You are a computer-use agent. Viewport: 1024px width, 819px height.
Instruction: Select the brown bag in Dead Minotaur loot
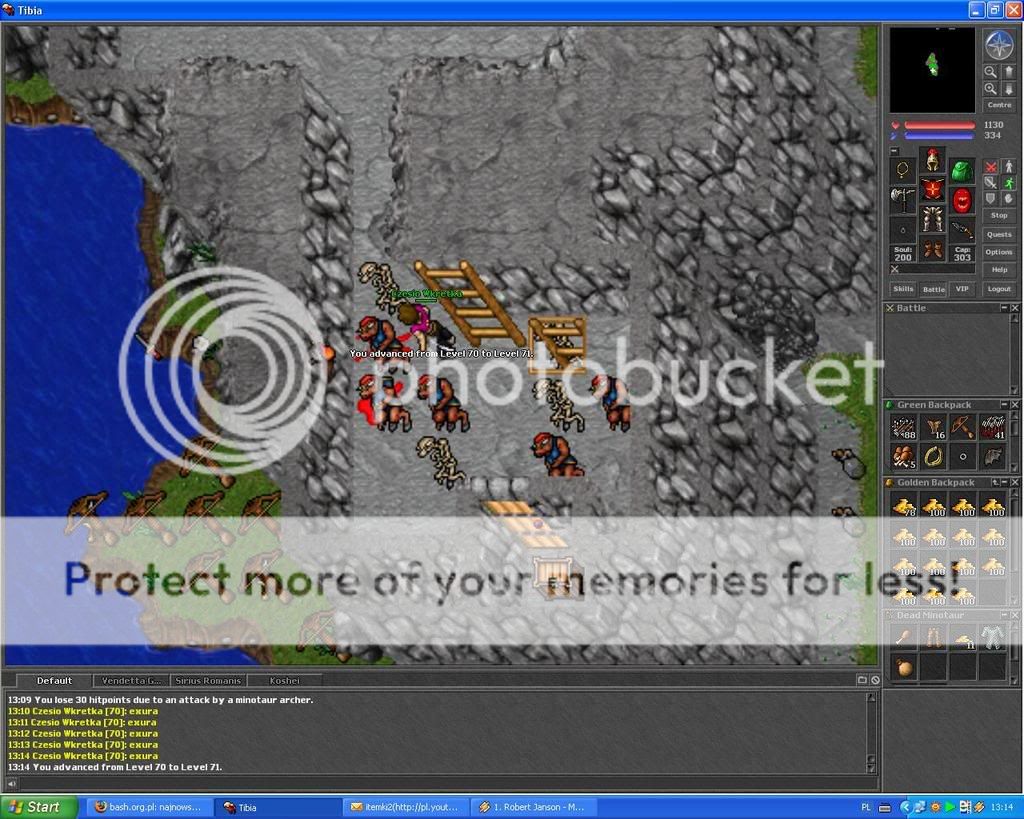coord(904,667)
